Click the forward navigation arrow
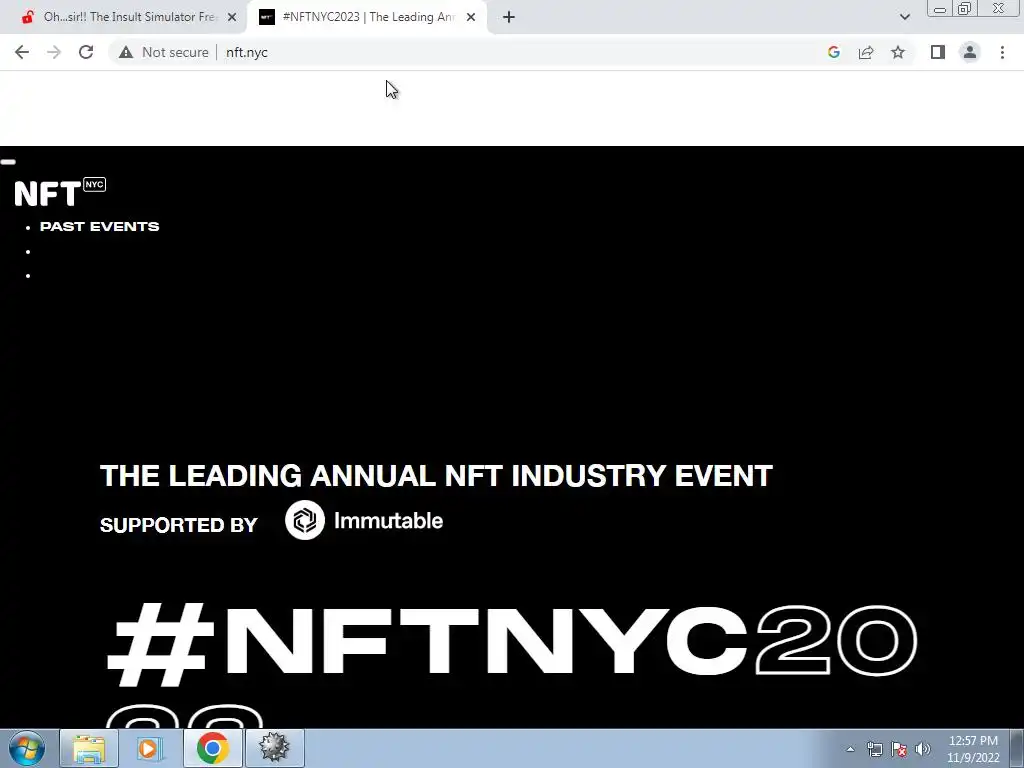The width and height of the screenshot is (1024, 768). pyautogui.click(x=54, y=52)
